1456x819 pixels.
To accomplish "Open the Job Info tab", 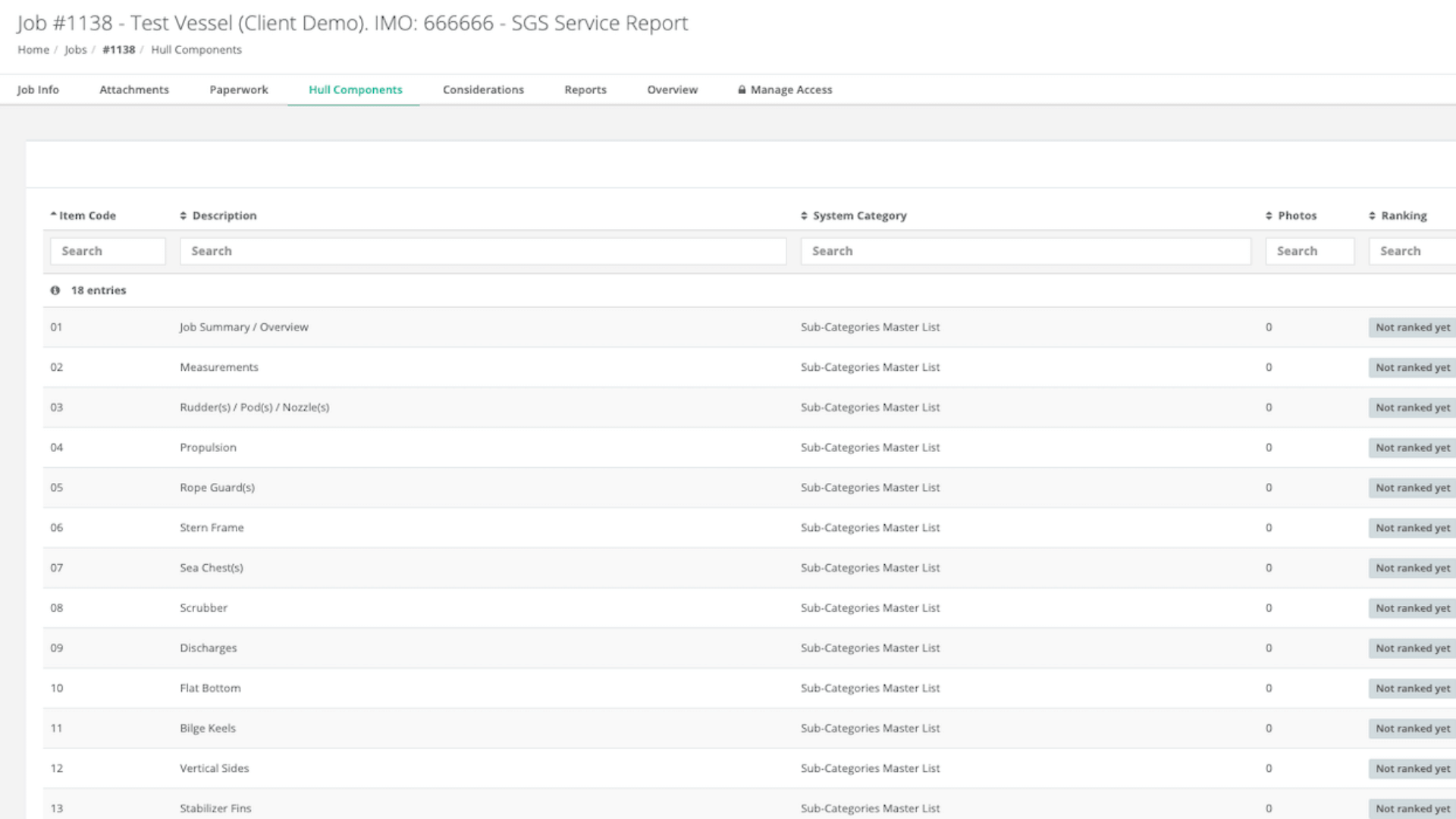I will pos(38,89).
